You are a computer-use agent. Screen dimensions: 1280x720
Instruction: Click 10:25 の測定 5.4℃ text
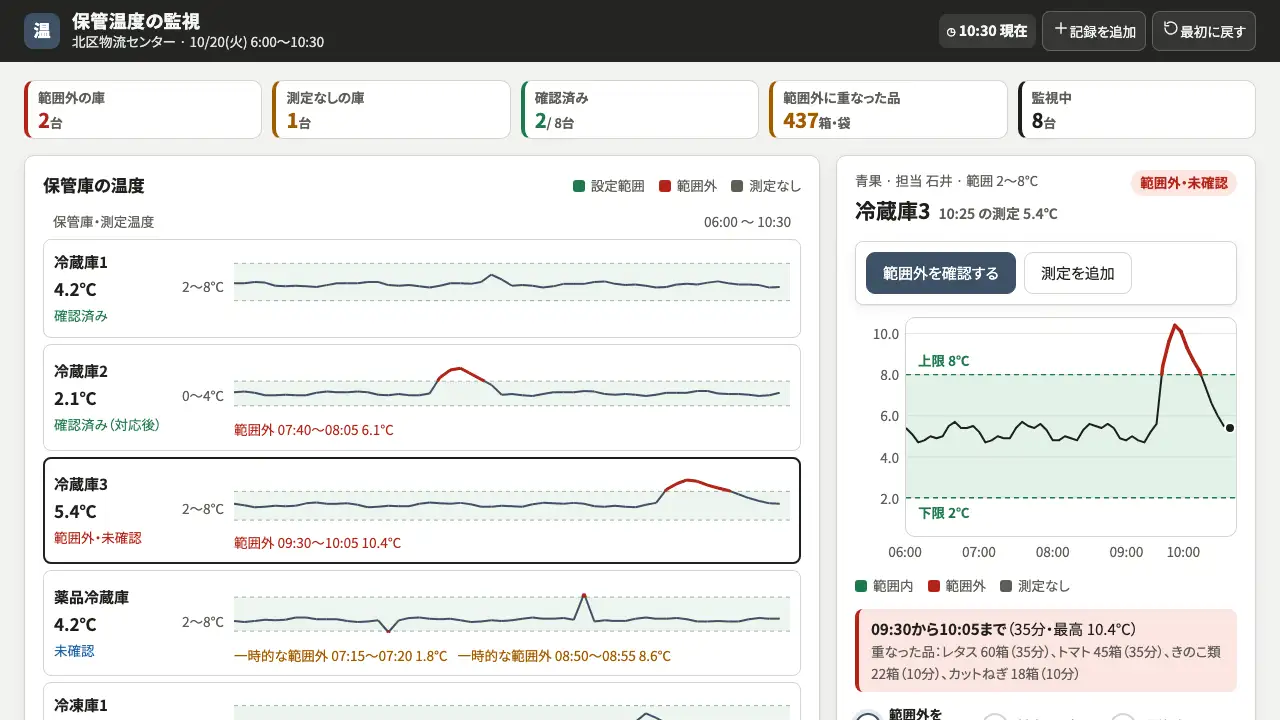[998, 214]
